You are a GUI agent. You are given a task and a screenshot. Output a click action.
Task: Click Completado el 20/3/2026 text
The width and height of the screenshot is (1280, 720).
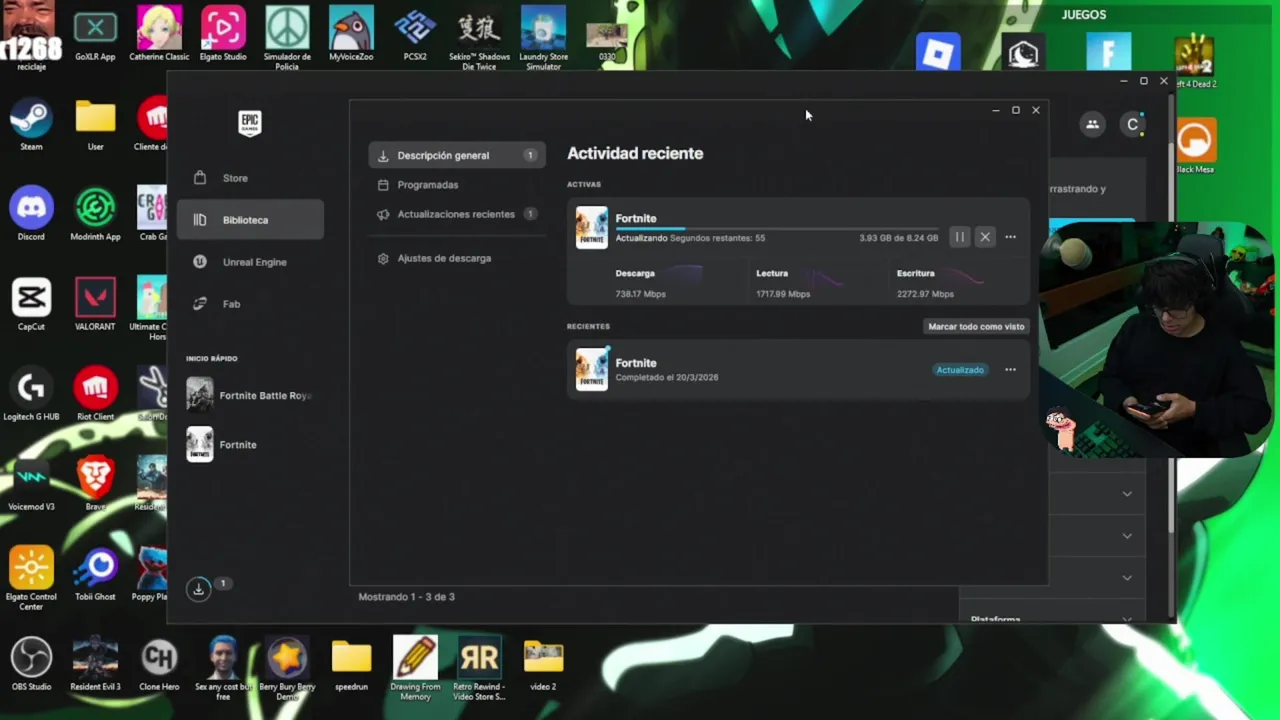[667, 378]
